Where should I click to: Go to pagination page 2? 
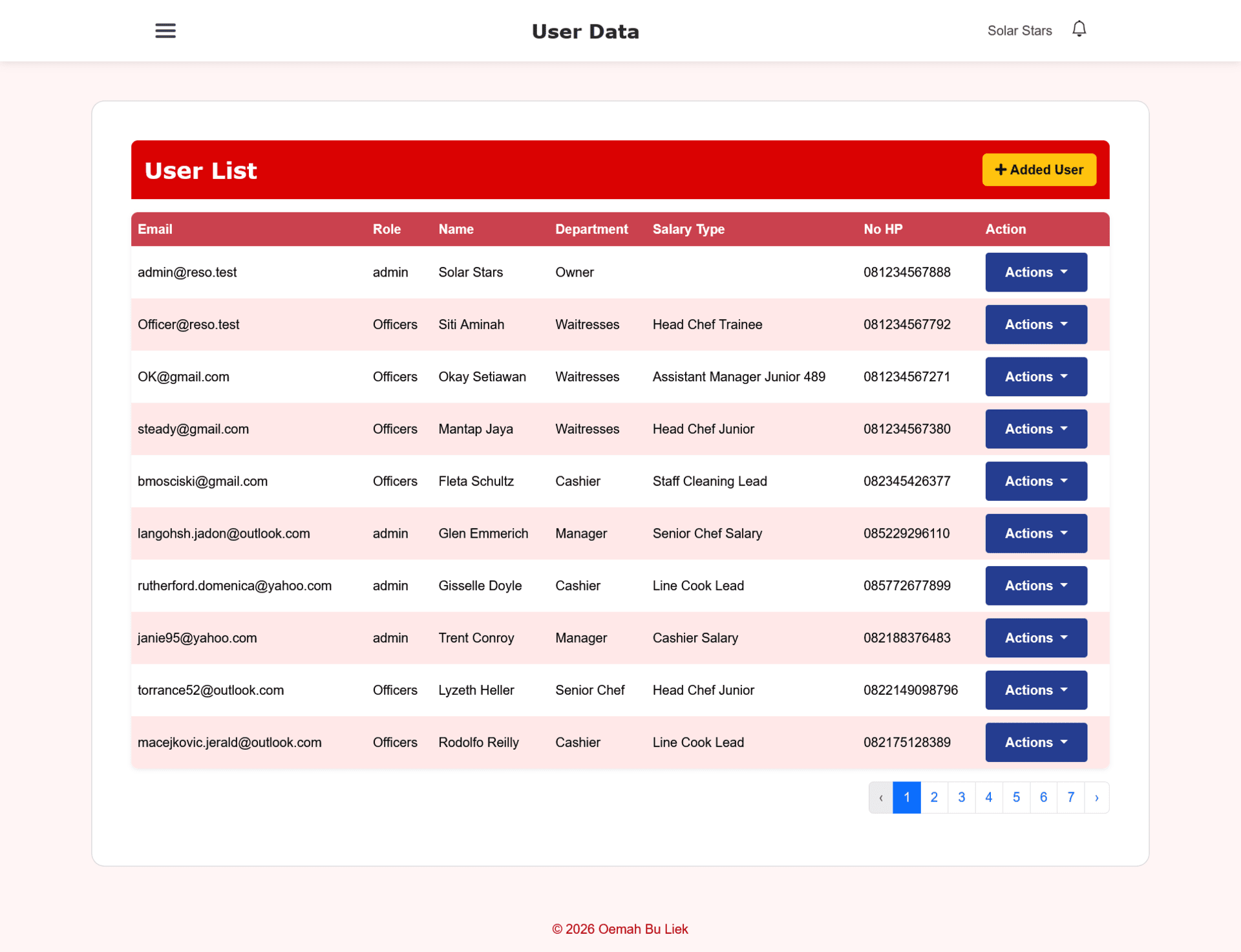[x=933, y=798]
